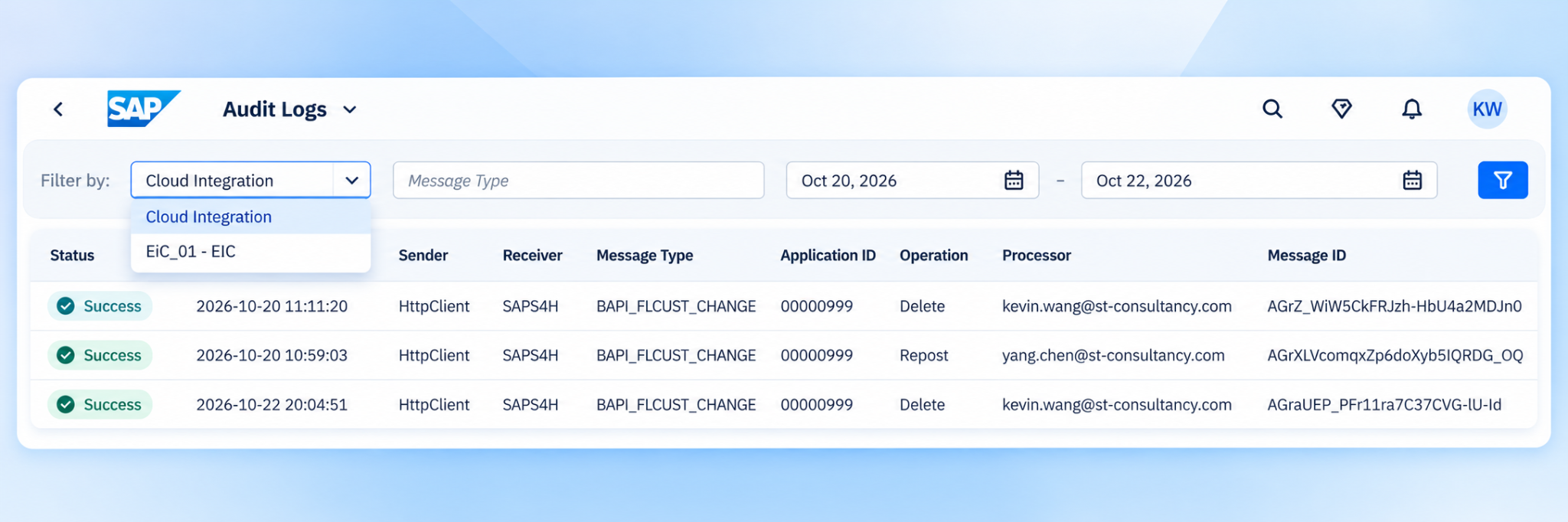Click Success badge in 11:11:20 row

[100, 306]
